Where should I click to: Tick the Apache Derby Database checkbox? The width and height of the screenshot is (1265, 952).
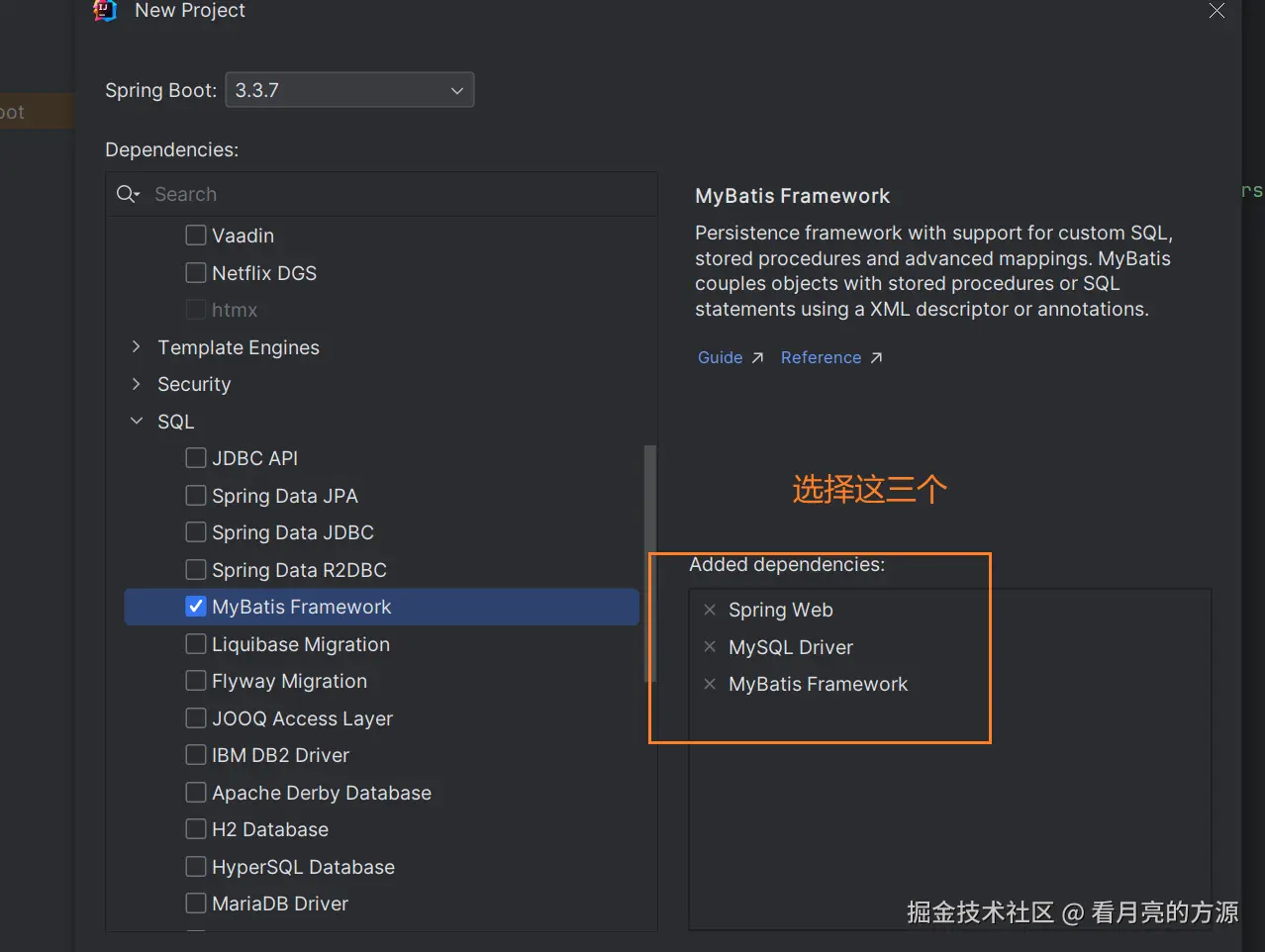point(196,793)
